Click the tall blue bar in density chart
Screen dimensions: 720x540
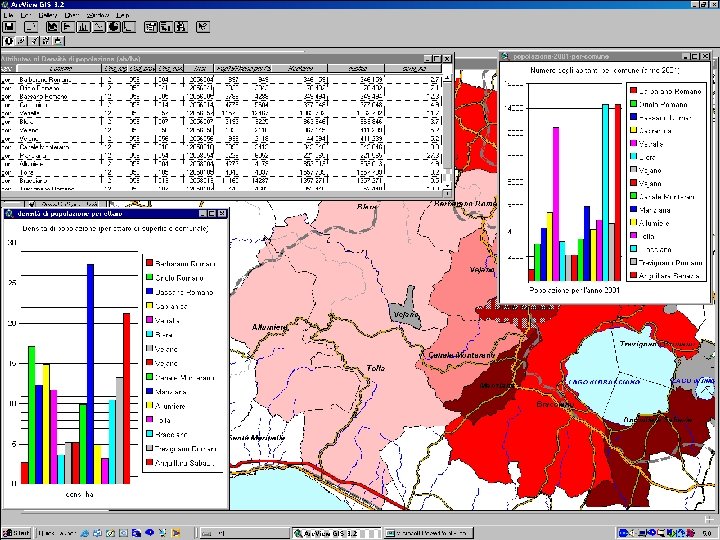[x=90, y=374]
